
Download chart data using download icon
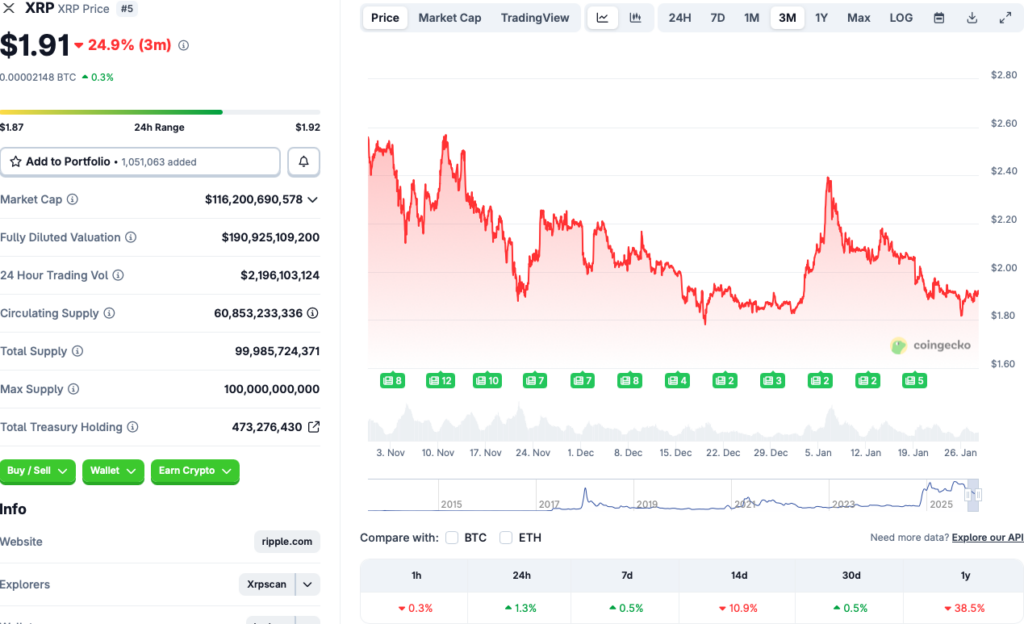972,18
